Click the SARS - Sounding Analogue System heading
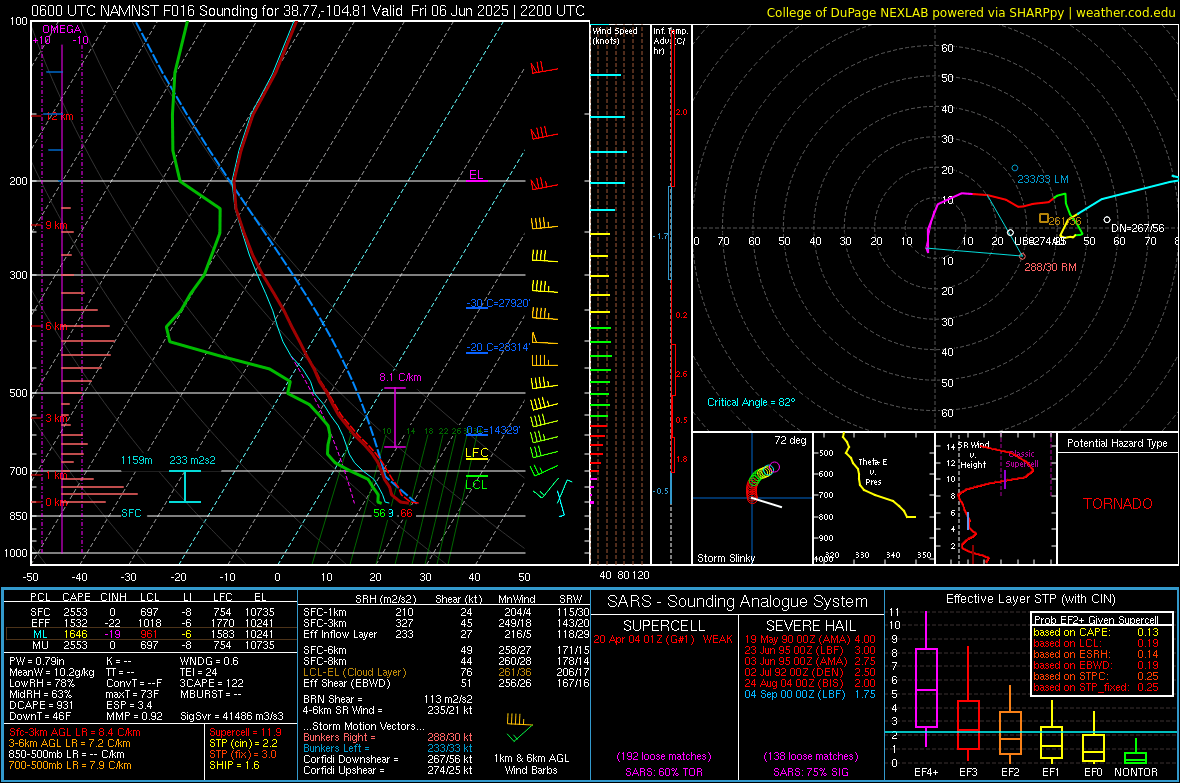 point(737,602)
